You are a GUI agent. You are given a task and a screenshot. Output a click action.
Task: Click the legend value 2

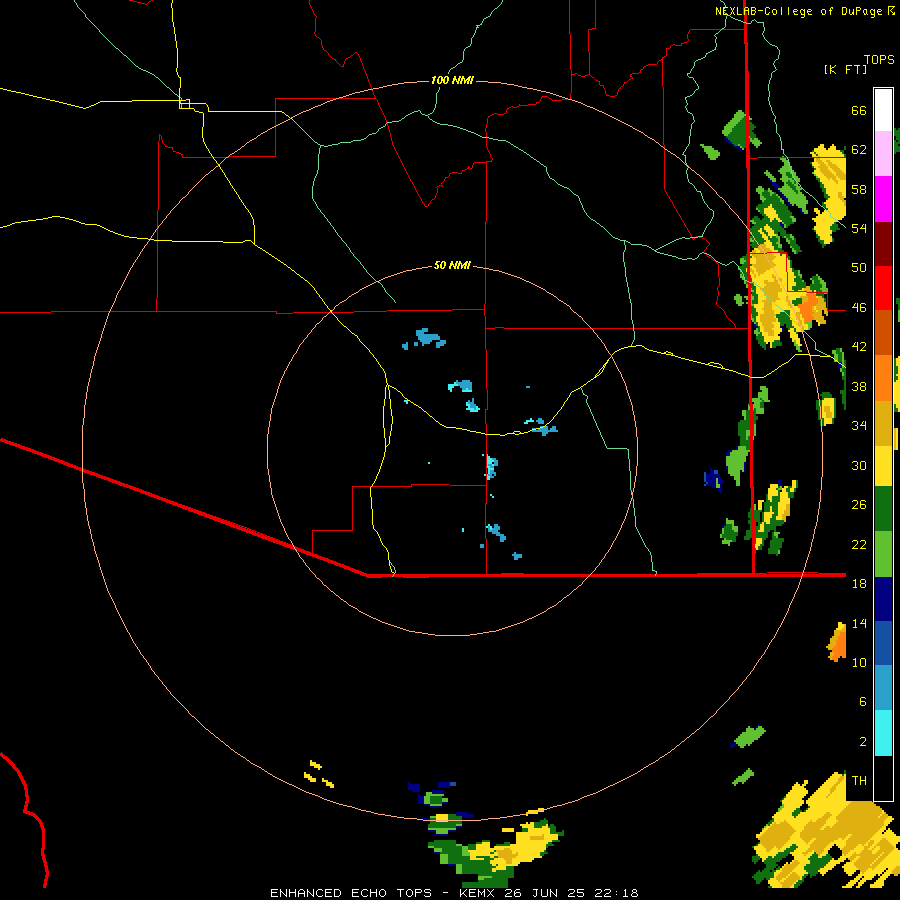863,742
